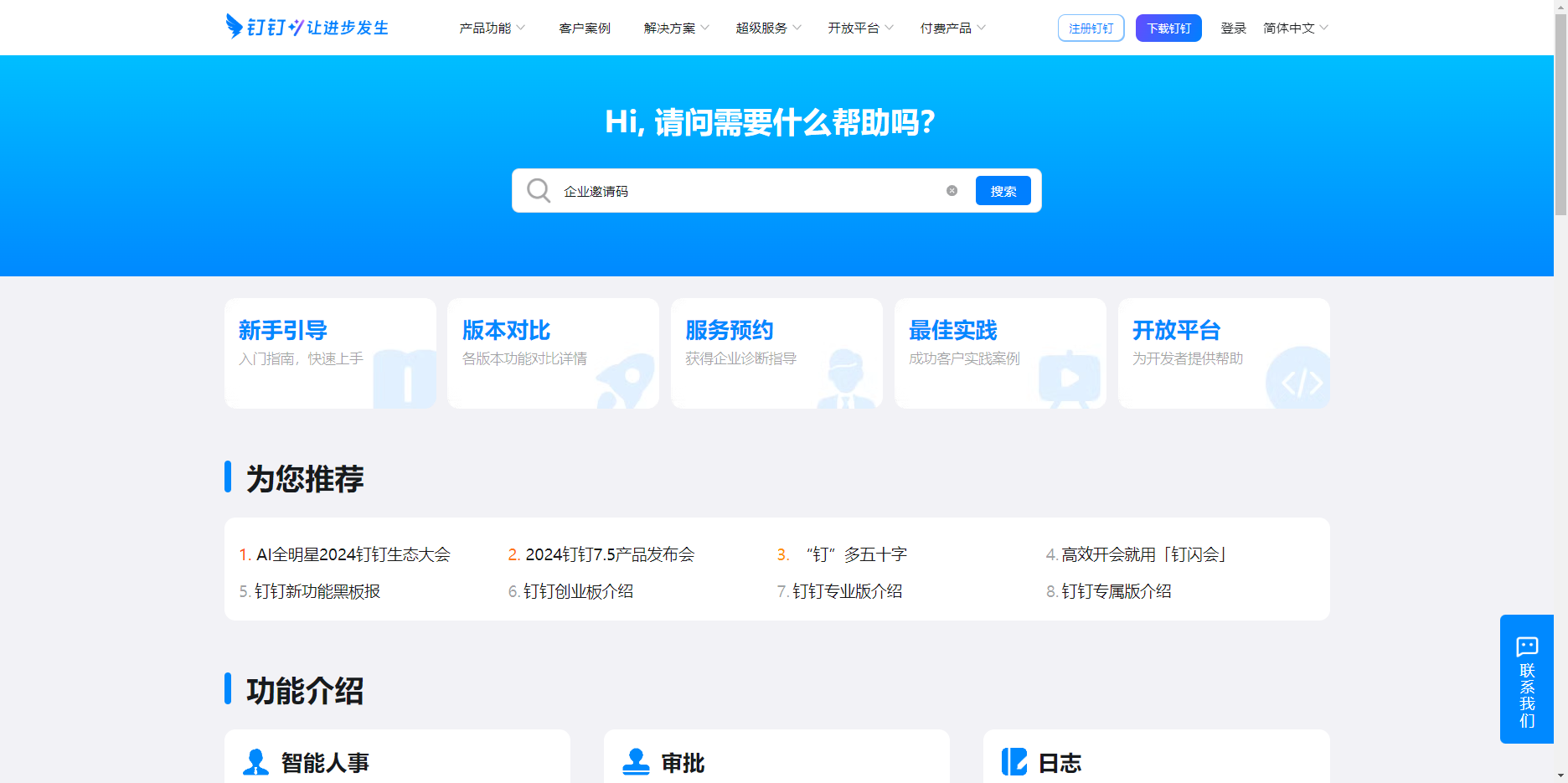Click 获得企业诊断指导 subtitle
The width and height of the screenshot is (1568, 783).
point(740,358)
